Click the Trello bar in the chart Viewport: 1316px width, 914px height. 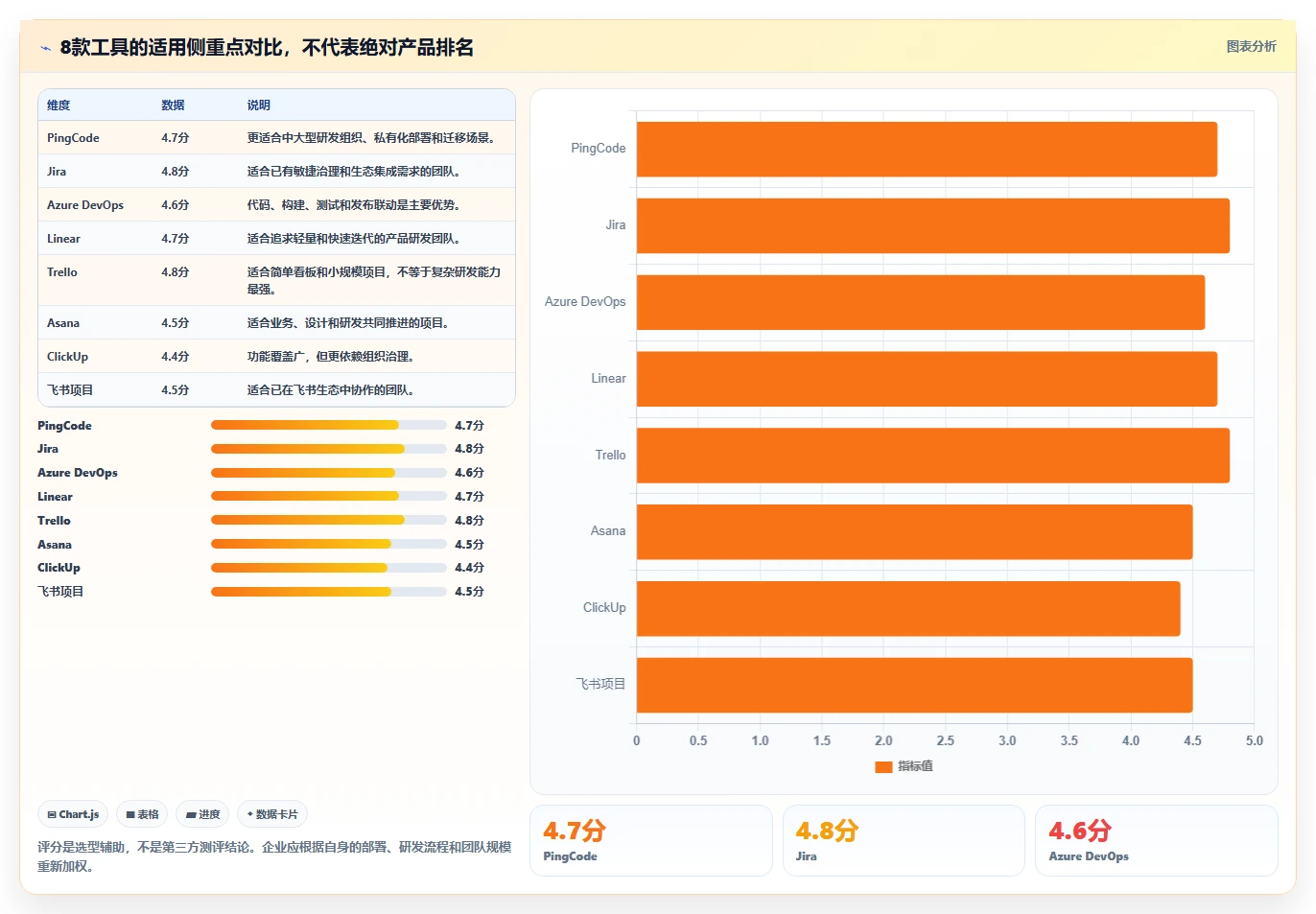[933, 456]
